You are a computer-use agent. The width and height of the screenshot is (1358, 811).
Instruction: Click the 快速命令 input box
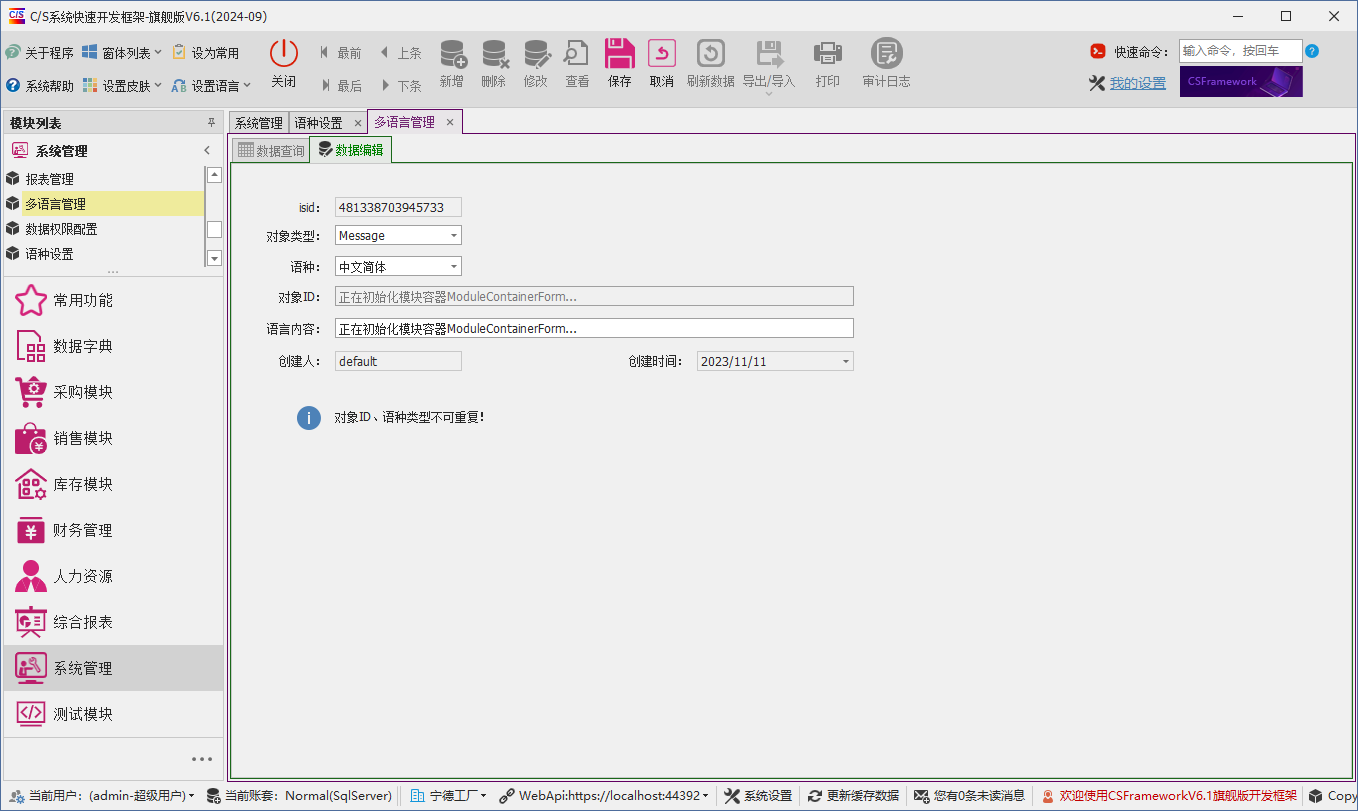pyautogui.click(x=1241, y=51)
